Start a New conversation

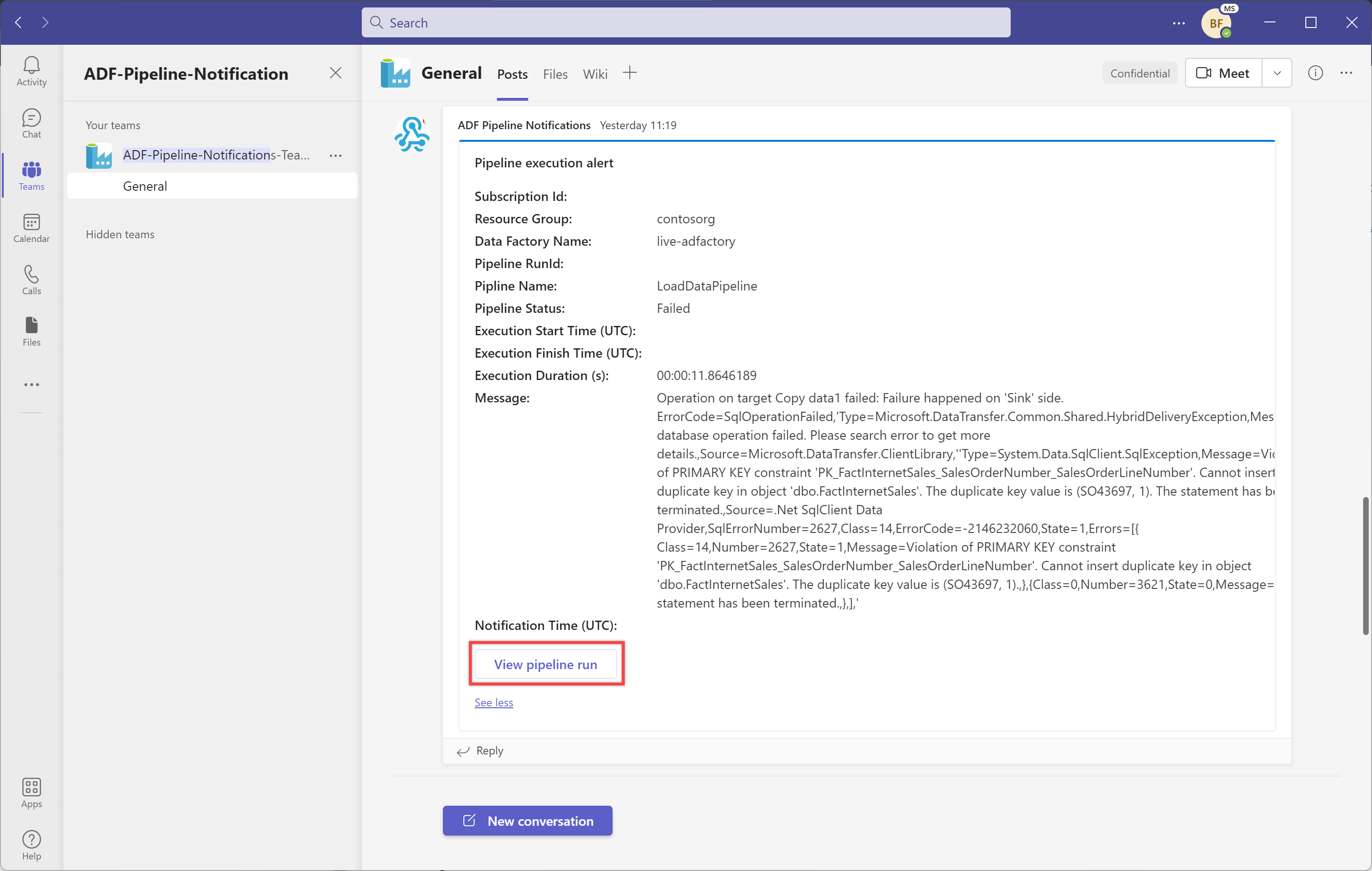tap(527, 820)
